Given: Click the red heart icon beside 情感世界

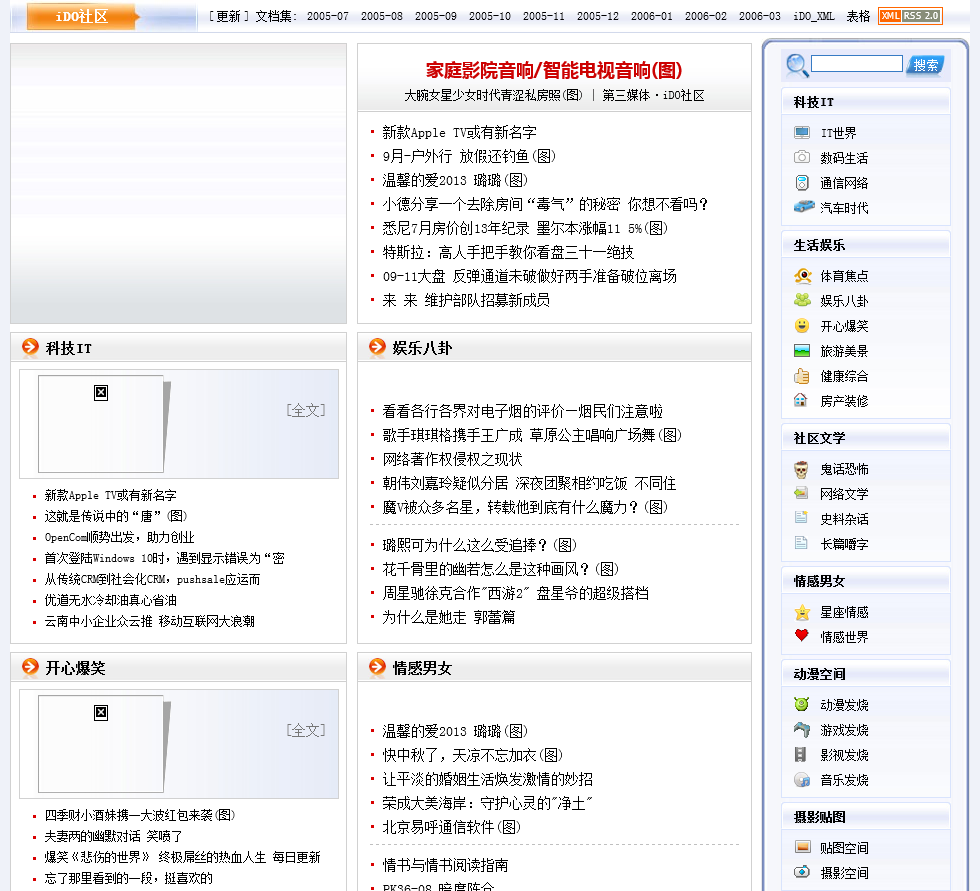Looking at the screenshot, I should (802, 636).
